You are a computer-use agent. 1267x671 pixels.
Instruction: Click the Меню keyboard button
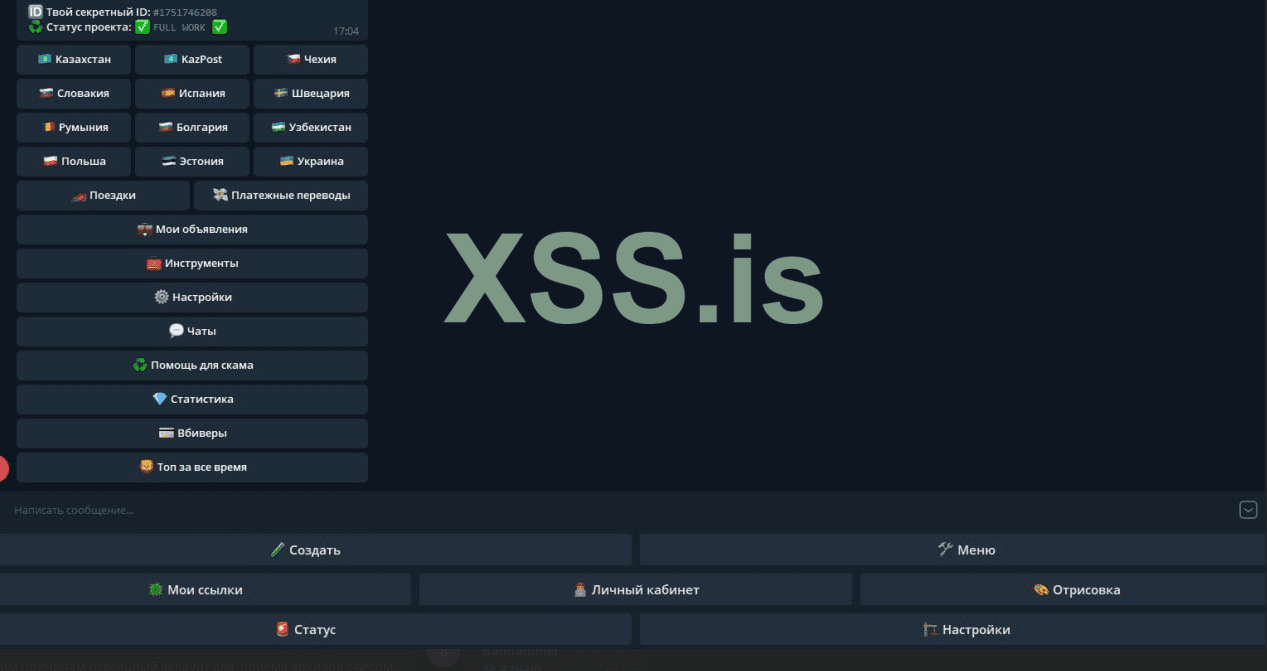pos(953,550)
